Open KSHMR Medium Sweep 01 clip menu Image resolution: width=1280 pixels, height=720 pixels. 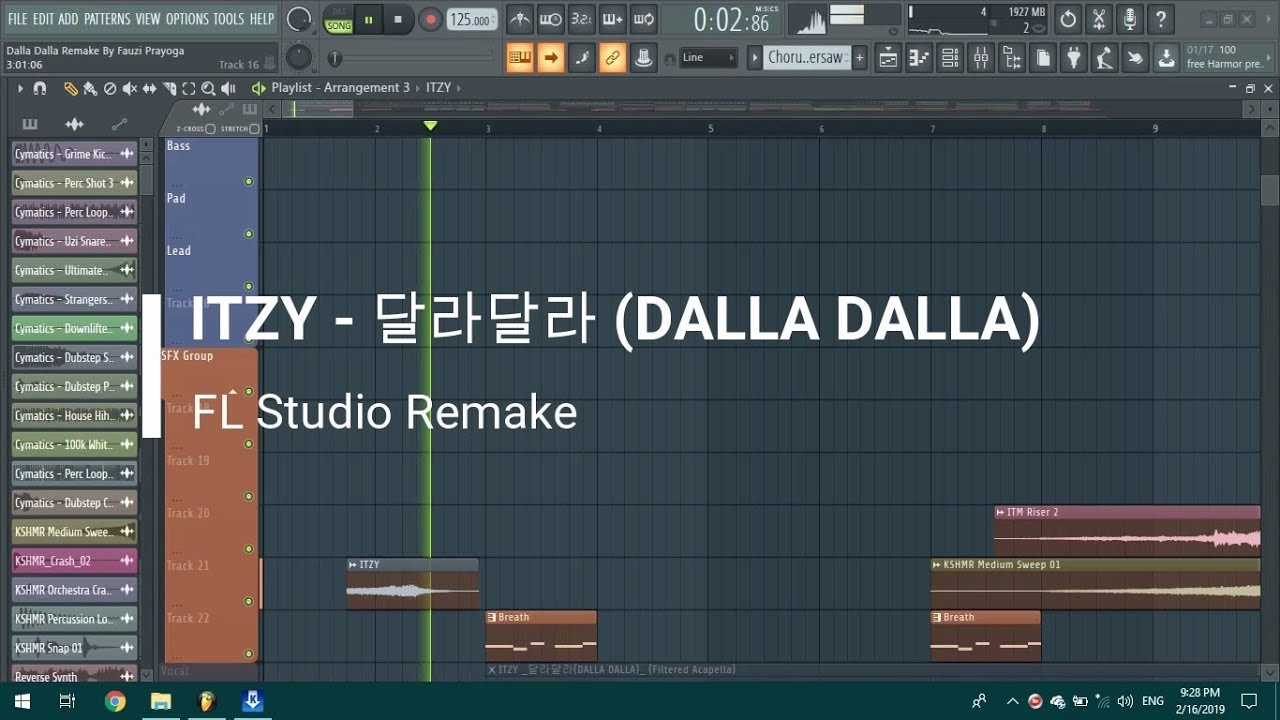937,565
